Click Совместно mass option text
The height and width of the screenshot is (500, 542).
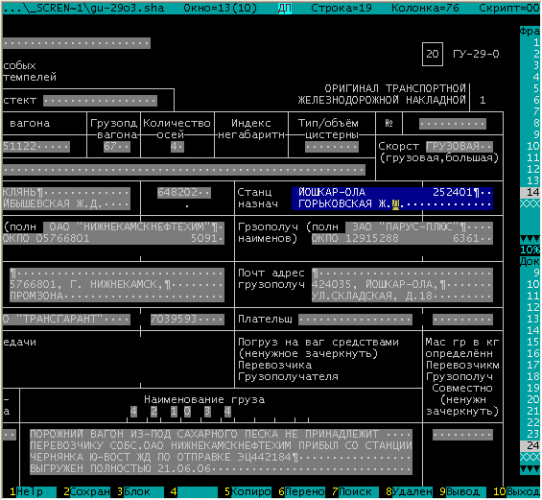tap(462, 388)
